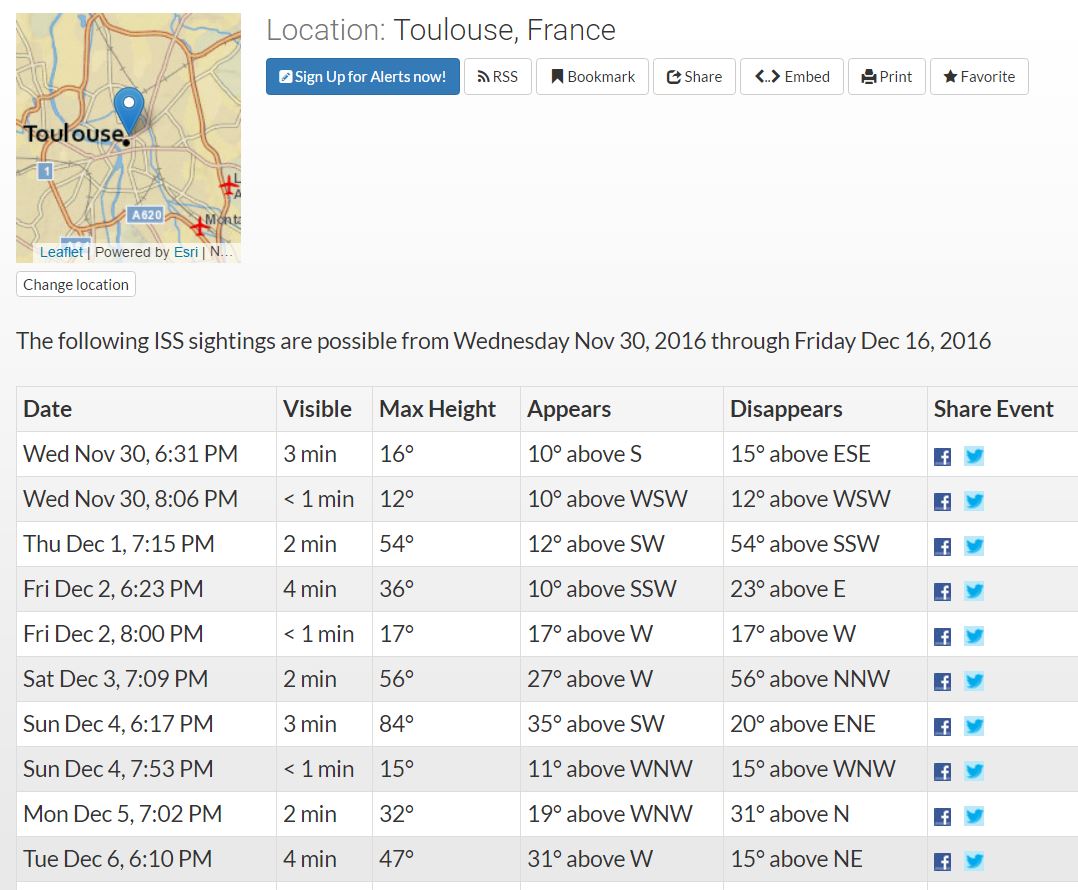Viewport: 1078px width, 890px height.
Task: Mark Toulouse as Favorite
Action: pyautogui.click(x=978, y=77)
